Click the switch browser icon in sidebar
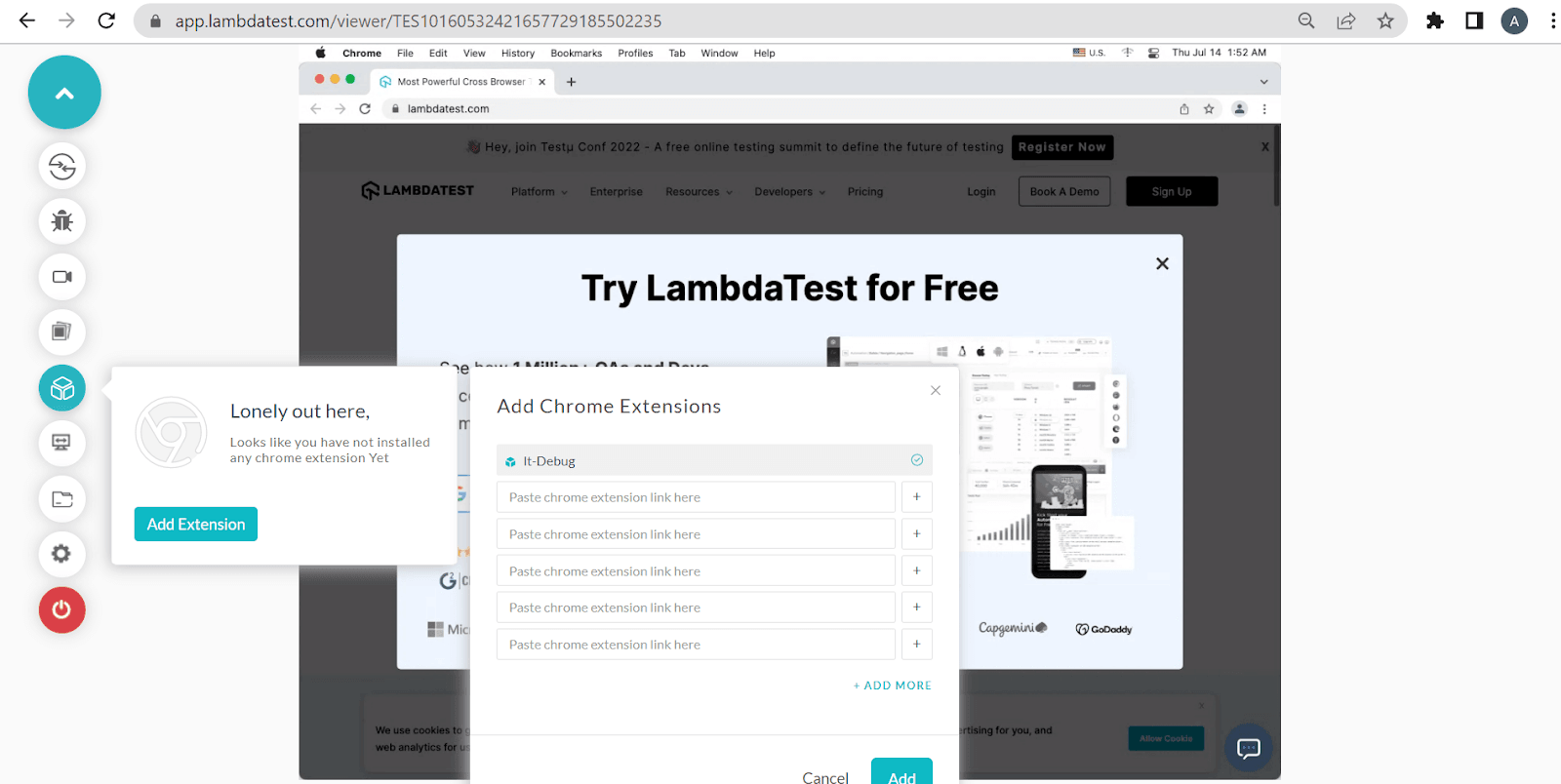Image resolution: width=1561 pixels, height=784 pixels. 62,167
